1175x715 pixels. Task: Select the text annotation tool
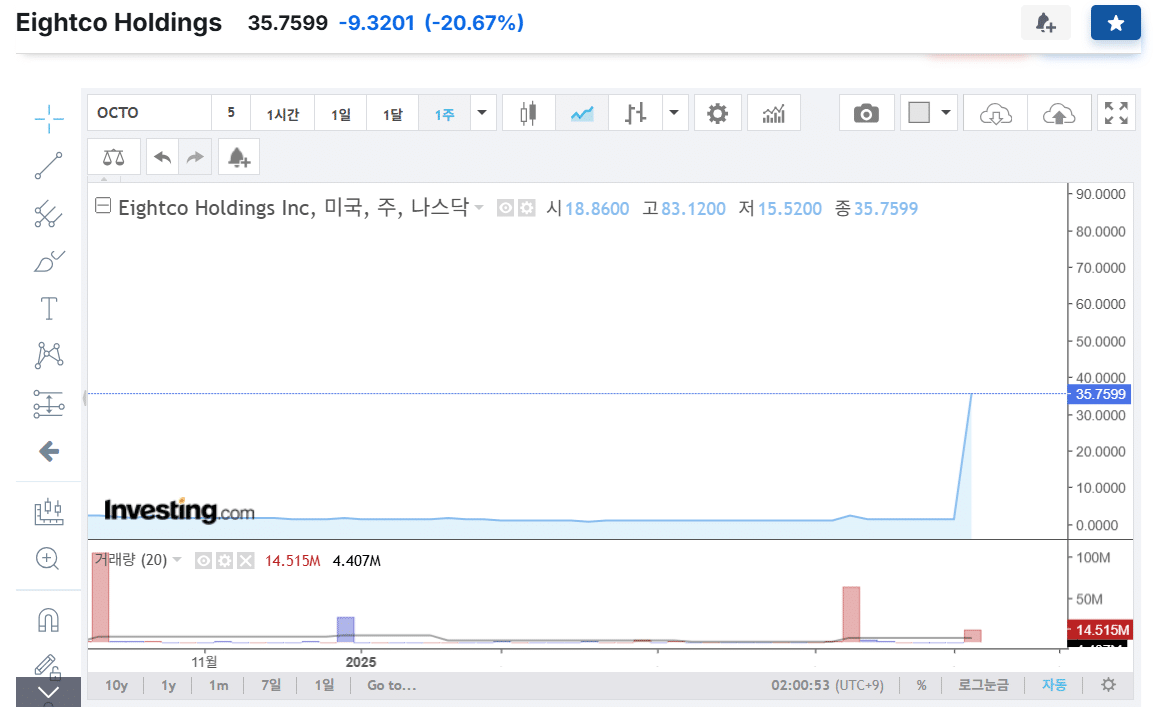[x=48, y=308]
